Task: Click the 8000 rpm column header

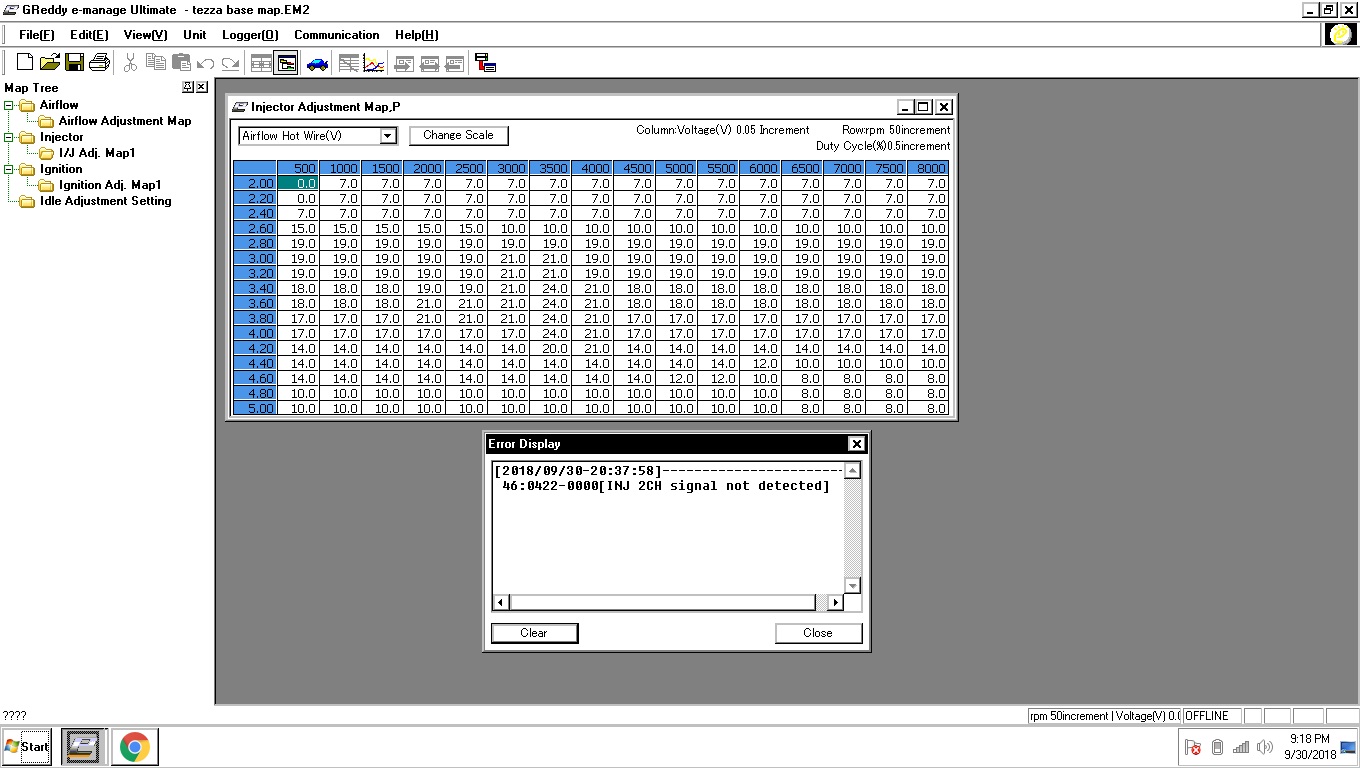Action: [929, 168]
